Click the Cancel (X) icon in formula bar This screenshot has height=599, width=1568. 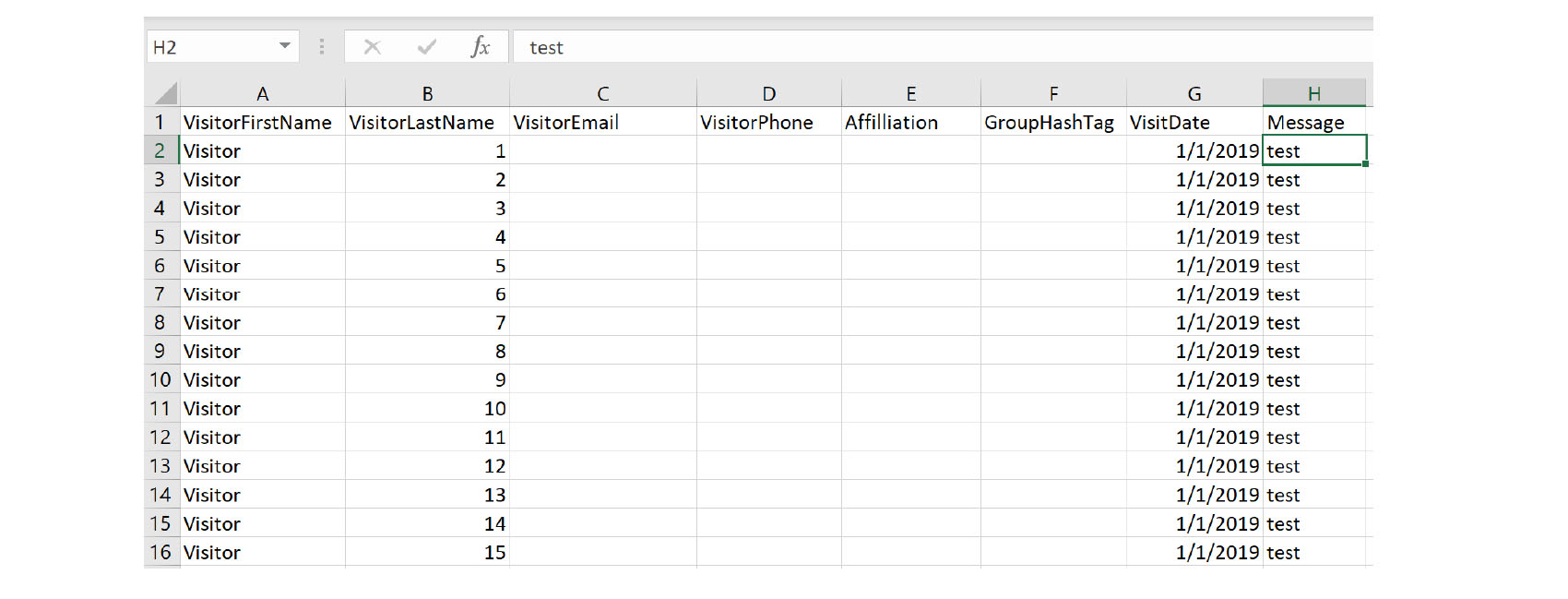[373, 46]
